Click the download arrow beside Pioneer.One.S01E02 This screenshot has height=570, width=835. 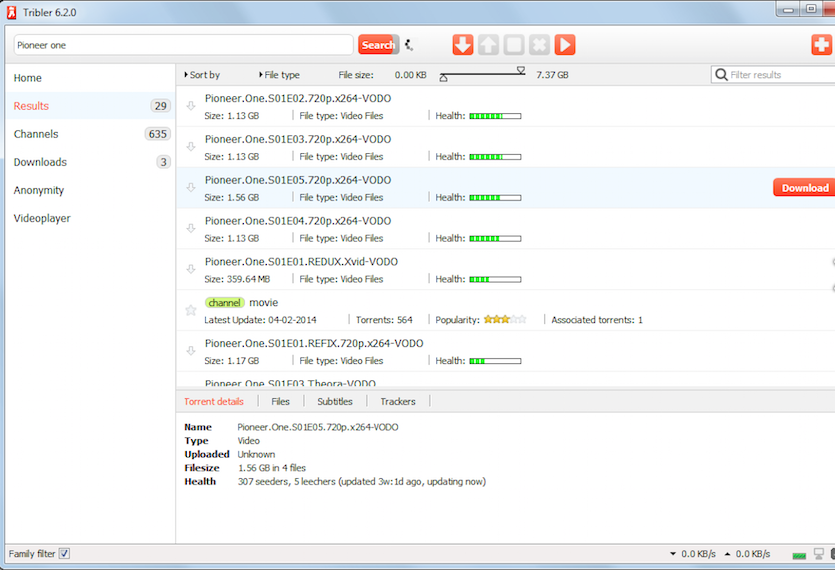tap(191, 106)
